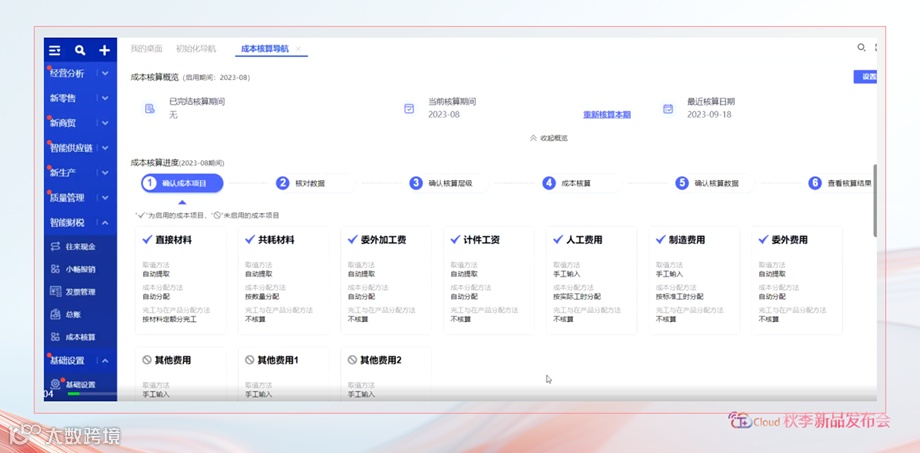Switch to the 初始化导航 tab
The image size is (920, 453).
(196, 49)
